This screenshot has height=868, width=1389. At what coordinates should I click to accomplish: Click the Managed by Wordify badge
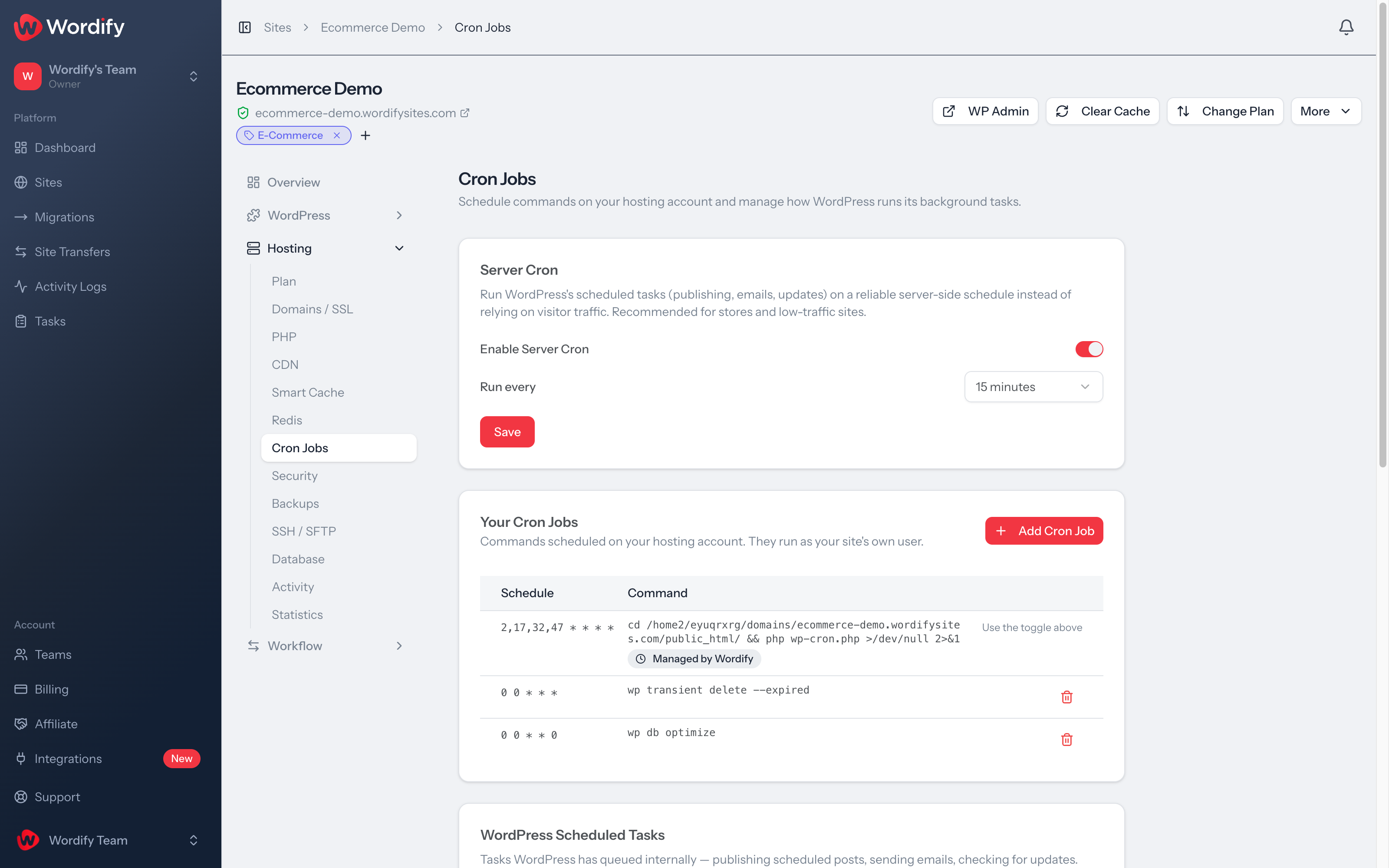(x=694, y=659)
